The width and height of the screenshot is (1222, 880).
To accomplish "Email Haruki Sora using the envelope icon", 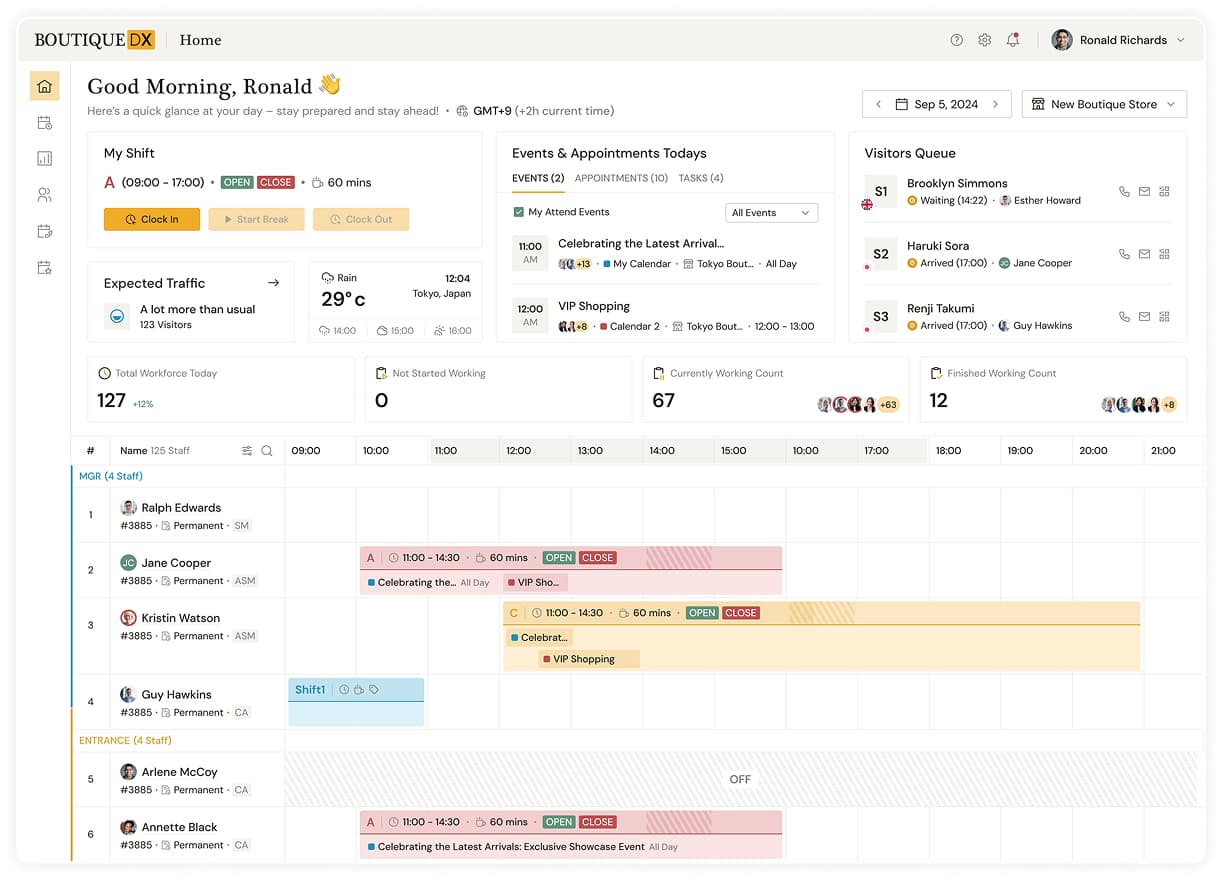I will [1144, 254].
